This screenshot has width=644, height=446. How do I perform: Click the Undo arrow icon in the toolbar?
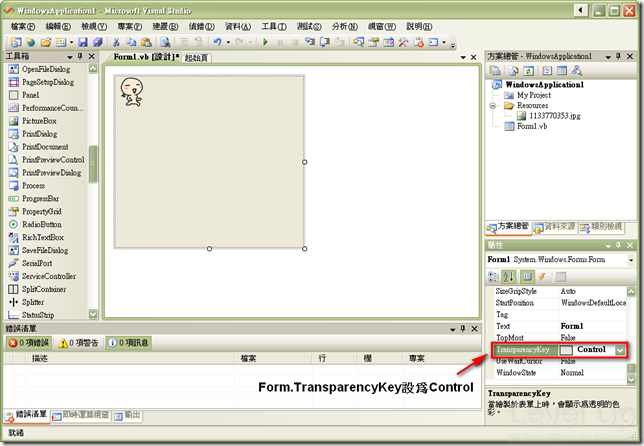coord(217,42)
